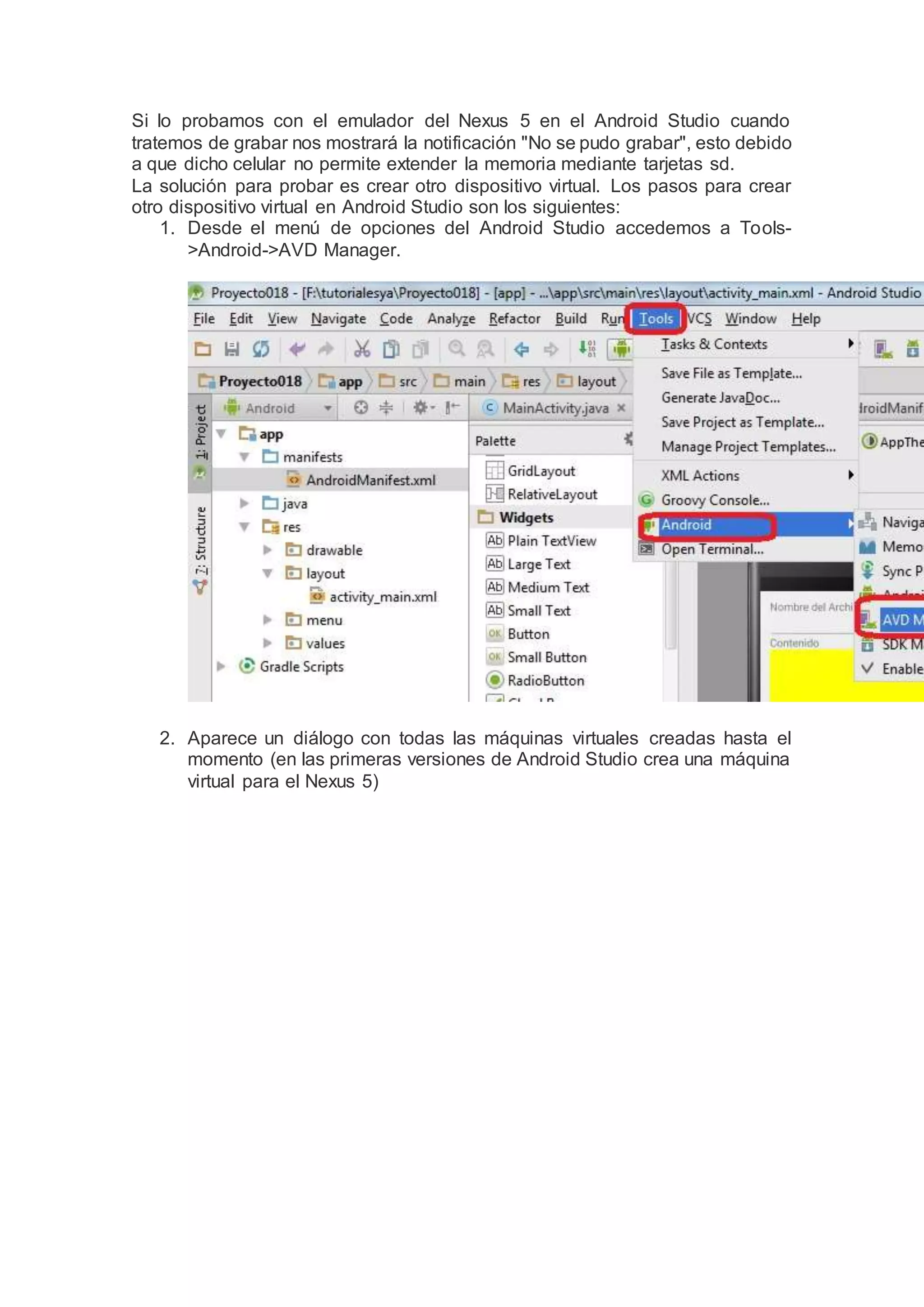Screen dimensions: 924x1307
Task: Open the Build menu
Action: pos(571,318)
